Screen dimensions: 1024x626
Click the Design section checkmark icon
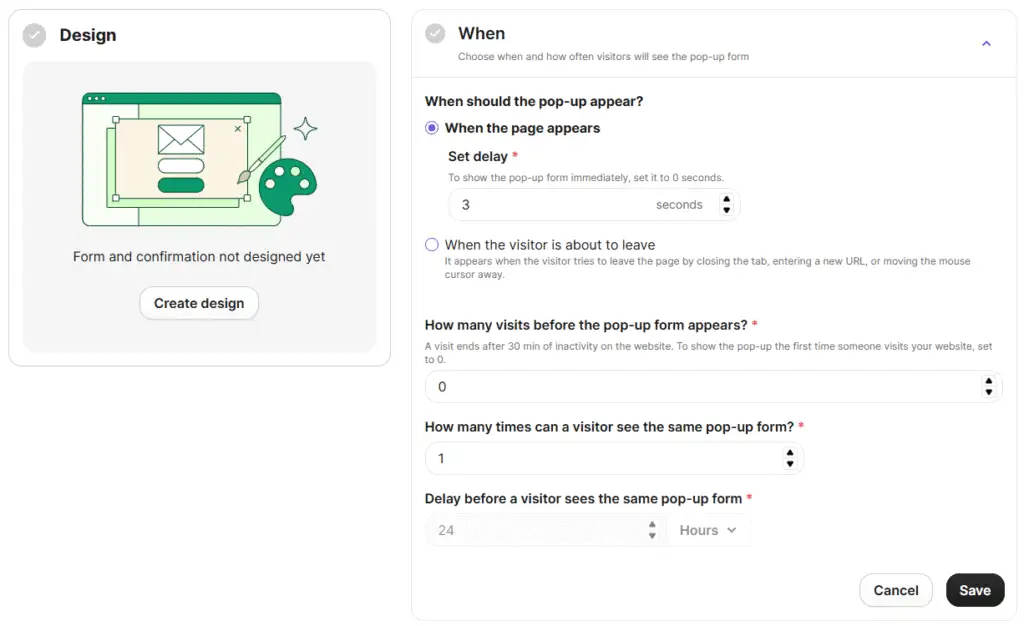click(x=33, y=34)
